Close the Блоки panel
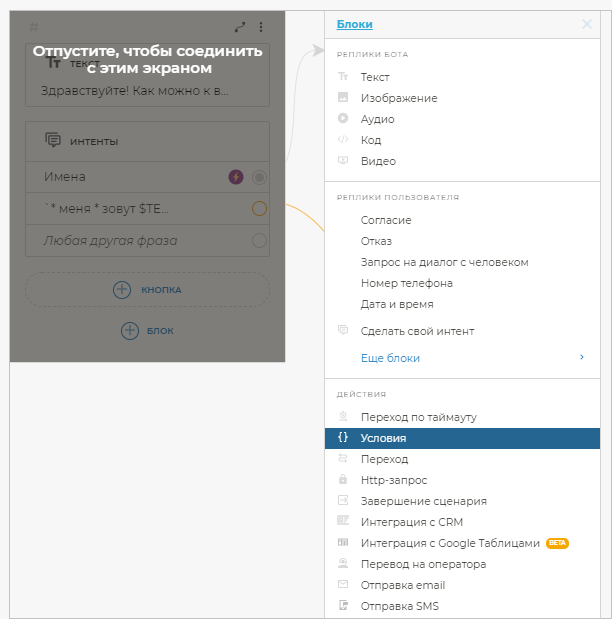 (587, 24)
